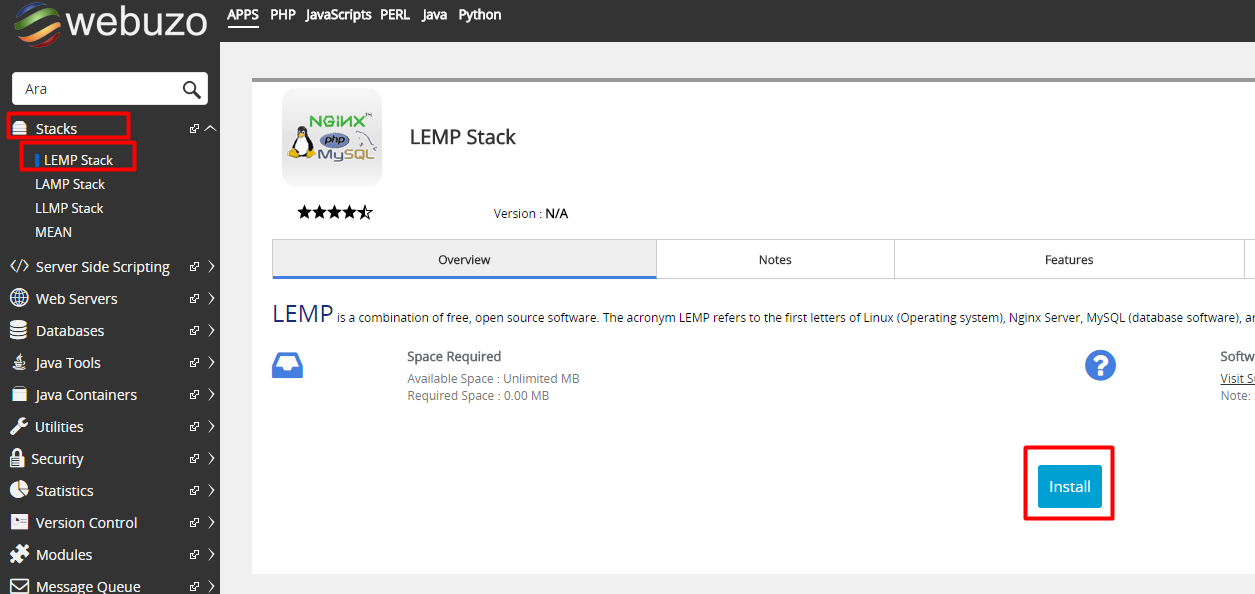This screenshot has width=1255, height=594.
Task: Expand Server Side Scripting chevron
Action: 211,267
